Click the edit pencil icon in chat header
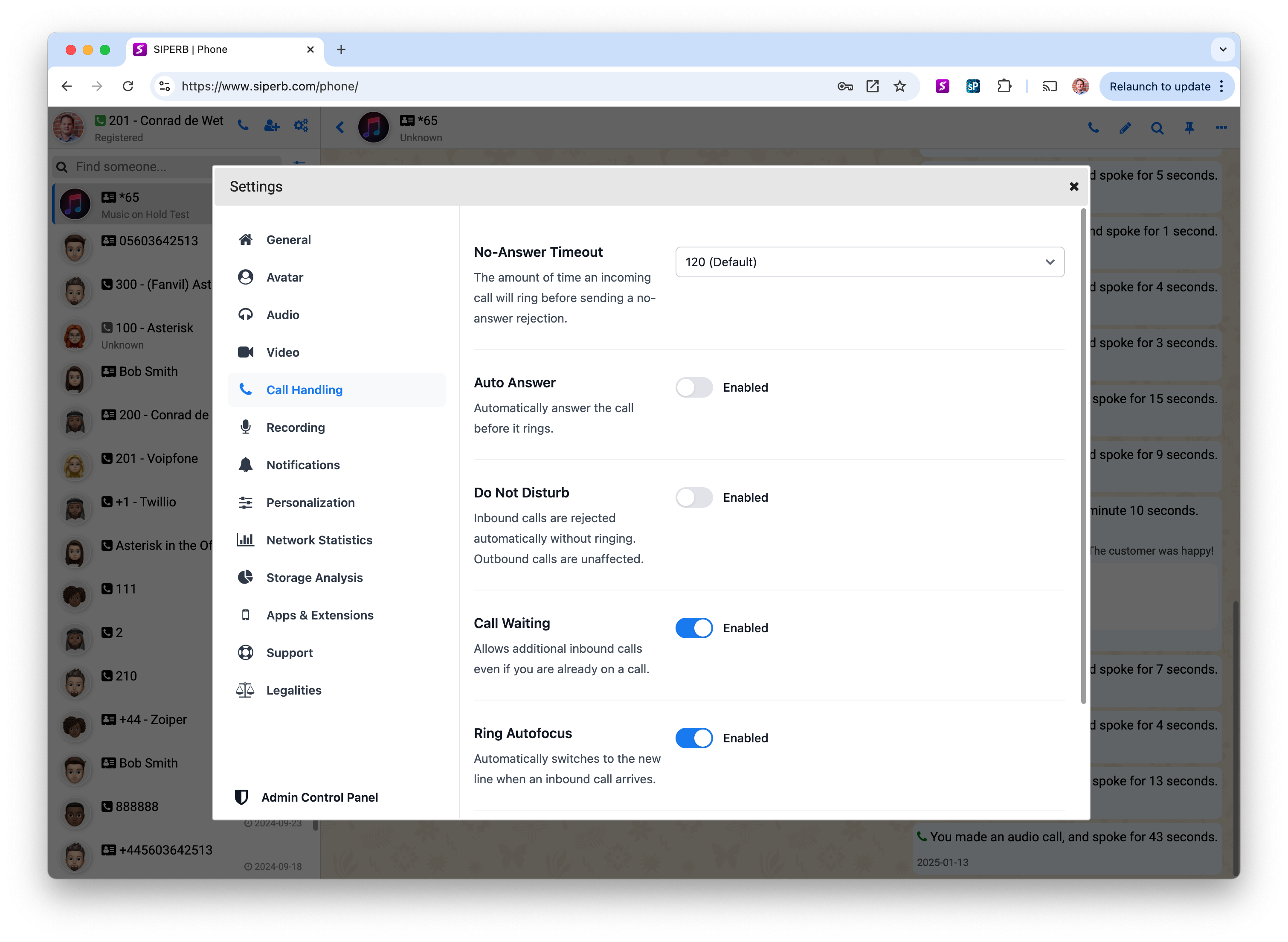Screen dimensions: 1288x942 coord(1125,128)
